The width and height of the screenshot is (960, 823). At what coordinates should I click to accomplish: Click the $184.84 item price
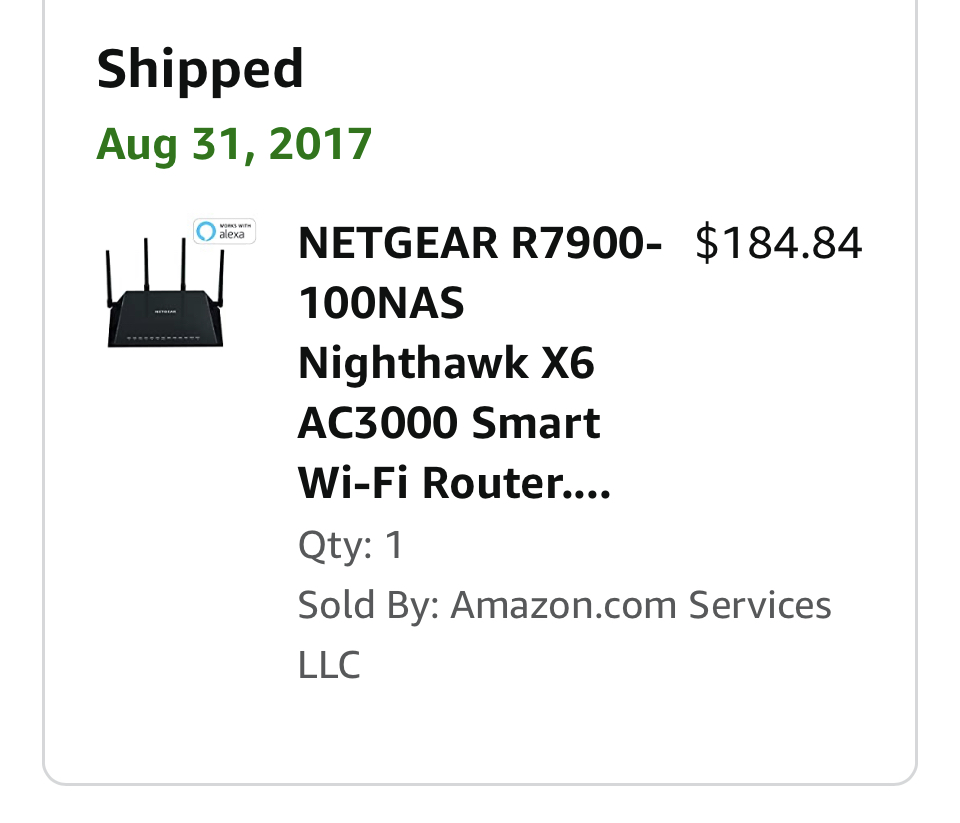(779, 243)
